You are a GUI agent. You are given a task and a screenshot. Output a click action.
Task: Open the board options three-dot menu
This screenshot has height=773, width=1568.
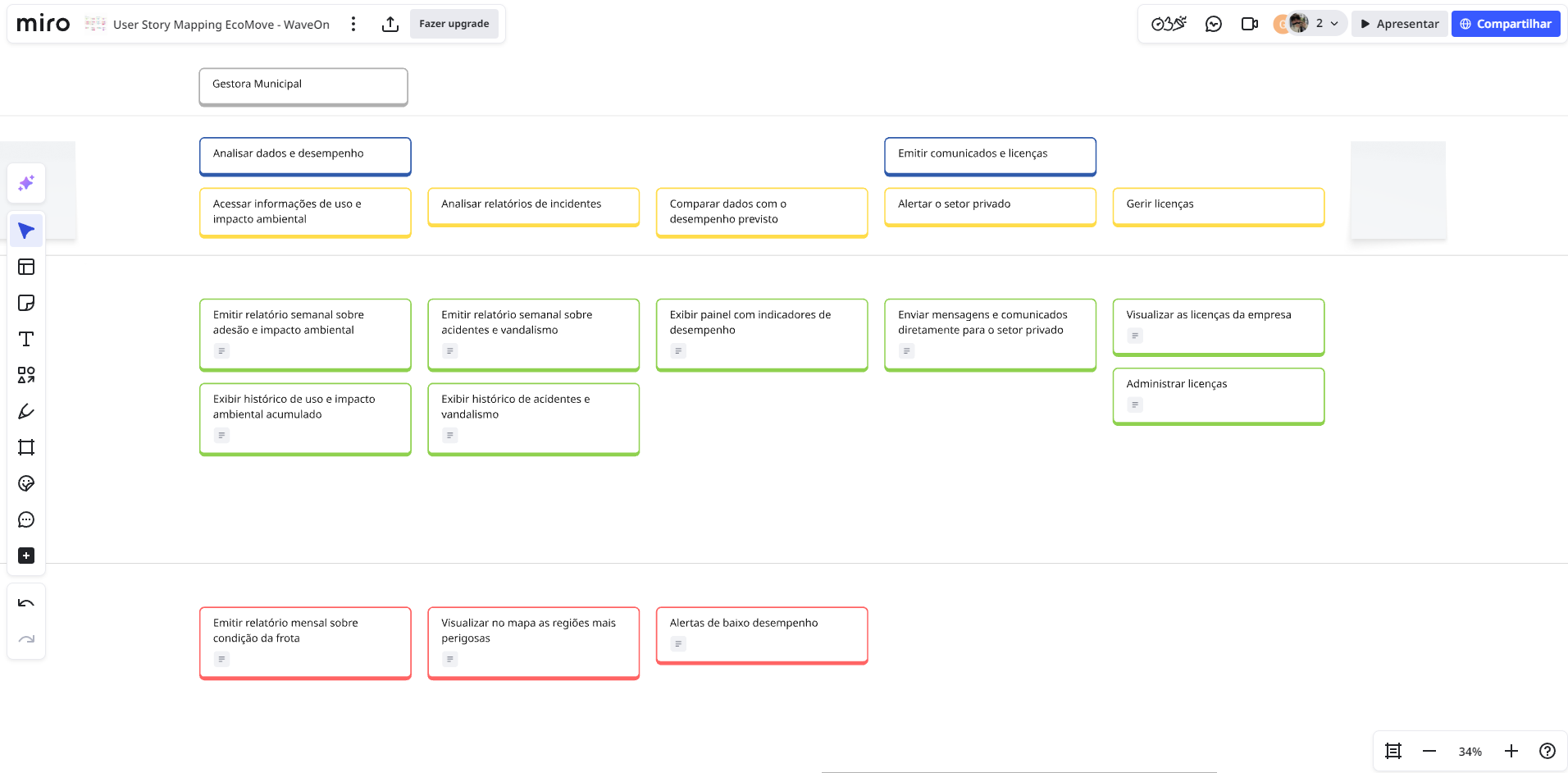[353, 25]
